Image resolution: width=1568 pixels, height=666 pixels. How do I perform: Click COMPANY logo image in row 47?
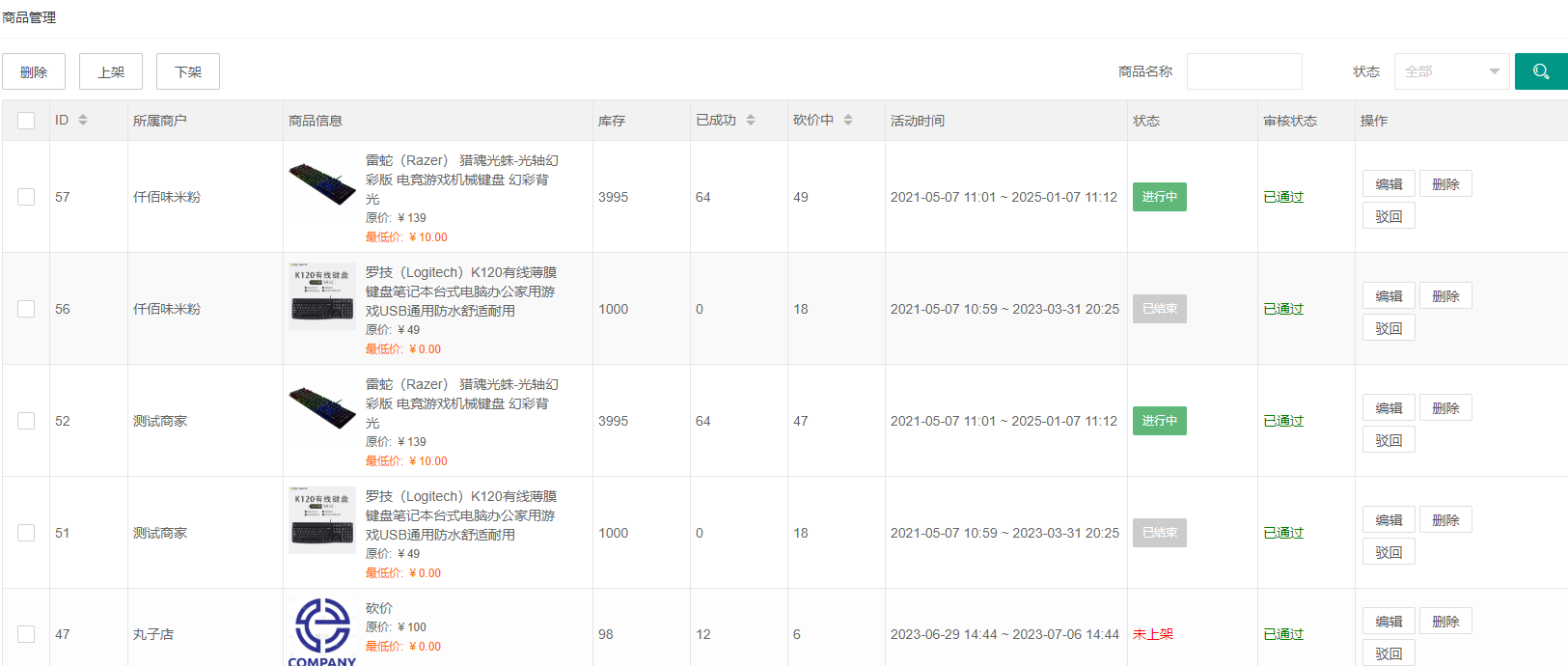[x=322, y=630]
